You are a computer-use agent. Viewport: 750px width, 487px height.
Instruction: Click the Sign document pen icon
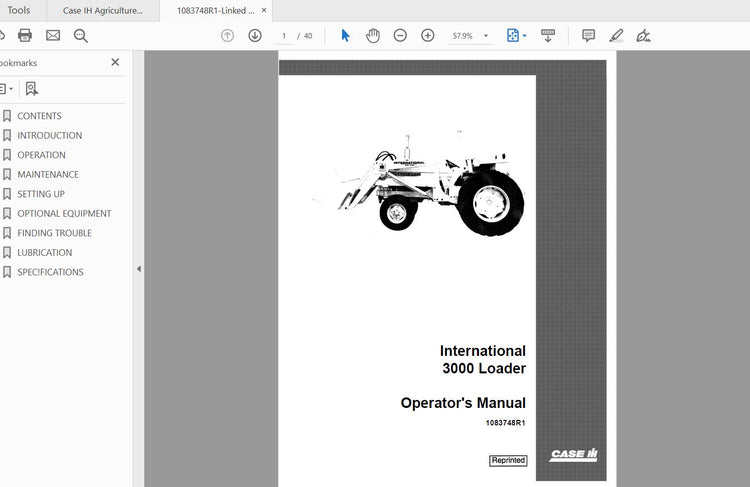click(x=643, y=35)
